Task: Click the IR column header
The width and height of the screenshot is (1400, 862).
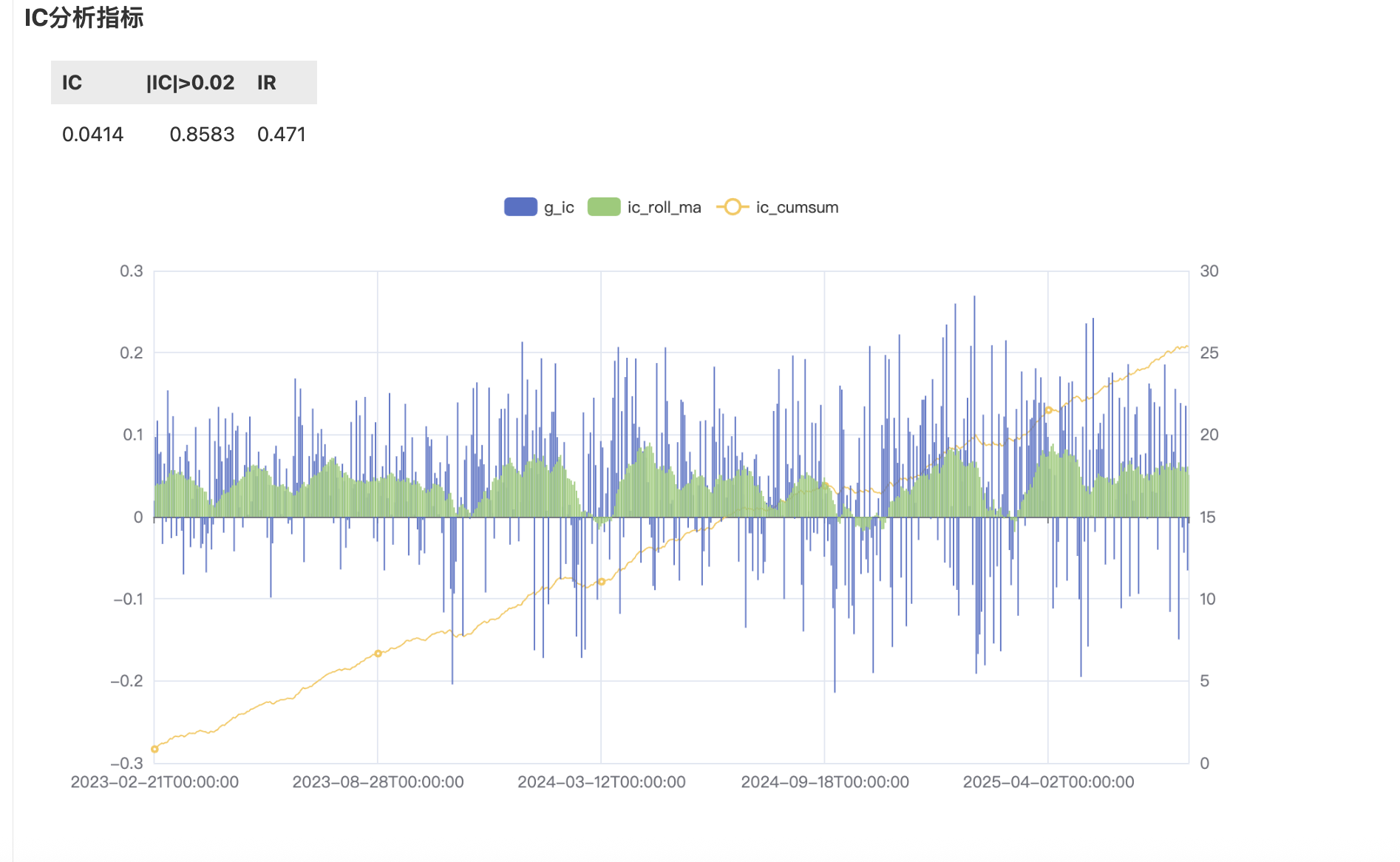Action: coord(267,83)
